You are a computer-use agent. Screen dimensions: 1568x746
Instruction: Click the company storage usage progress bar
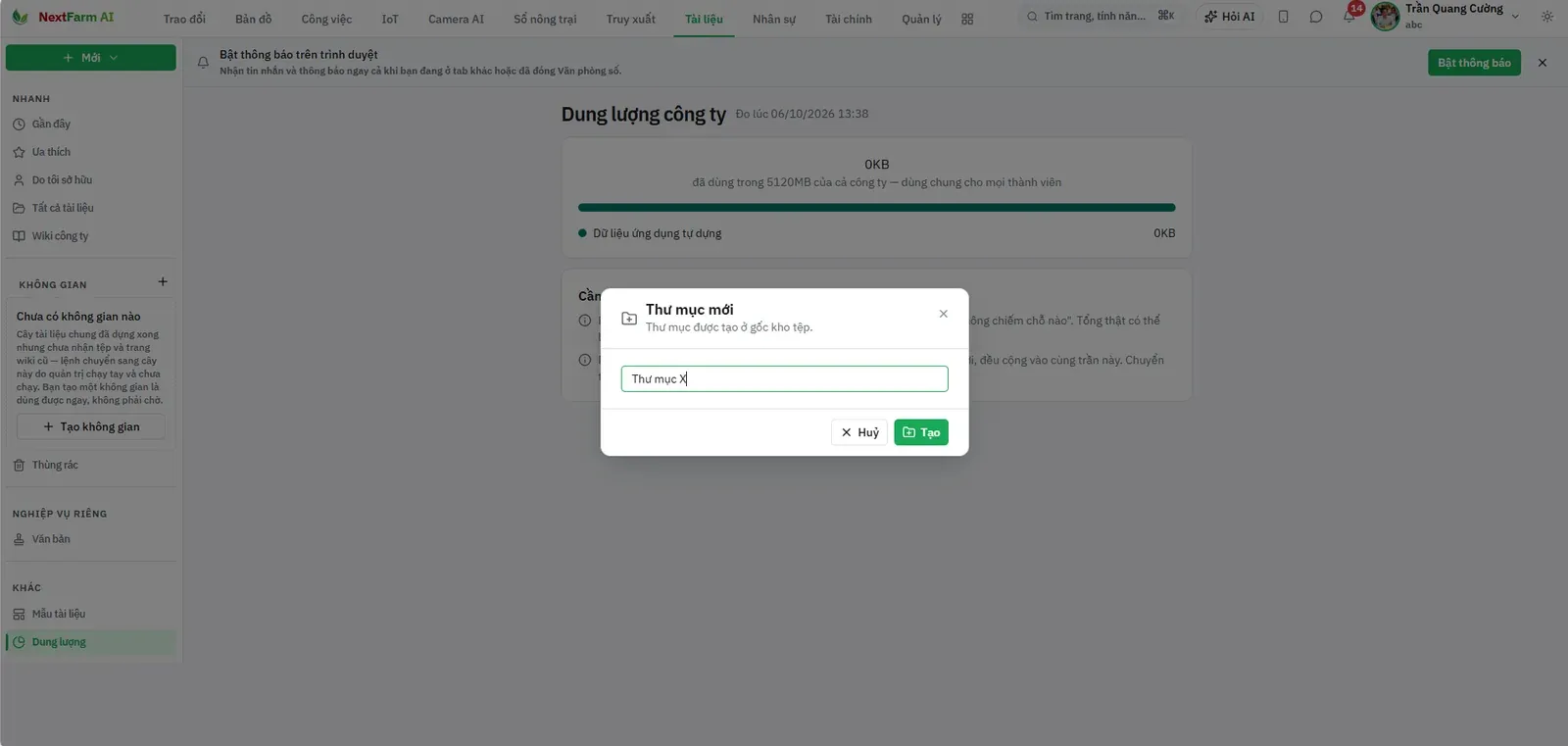click(877, 208)
